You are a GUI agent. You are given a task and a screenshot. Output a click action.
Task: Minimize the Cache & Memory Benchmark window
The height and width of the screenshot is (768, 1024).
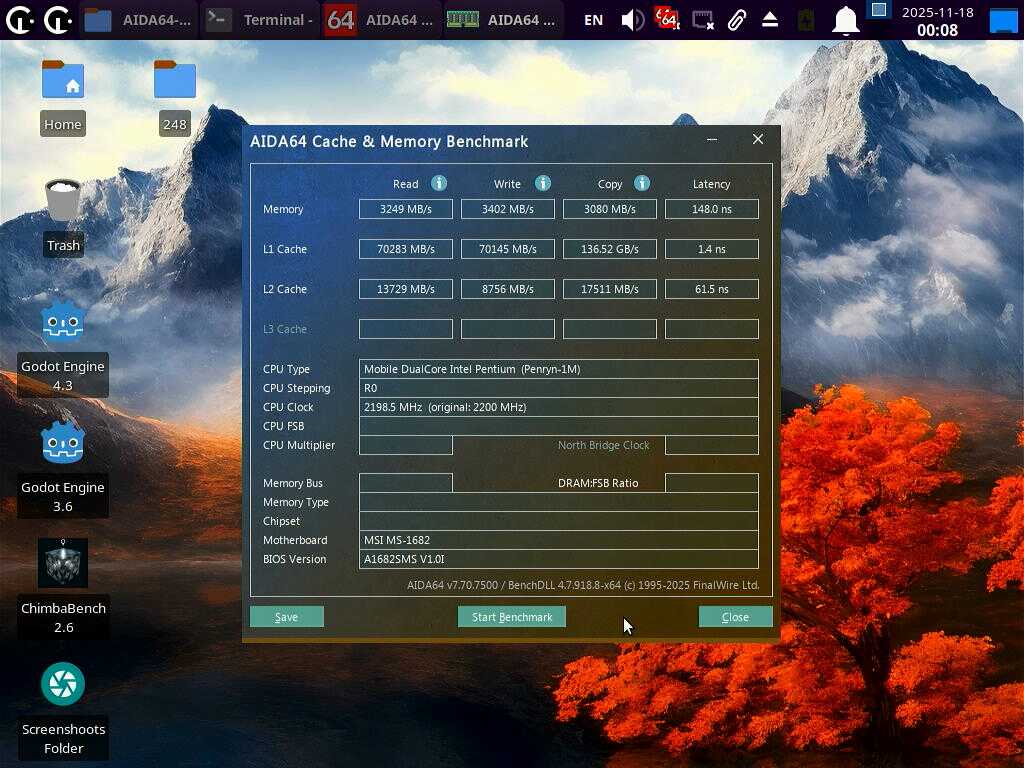click(x=712, y=139)
